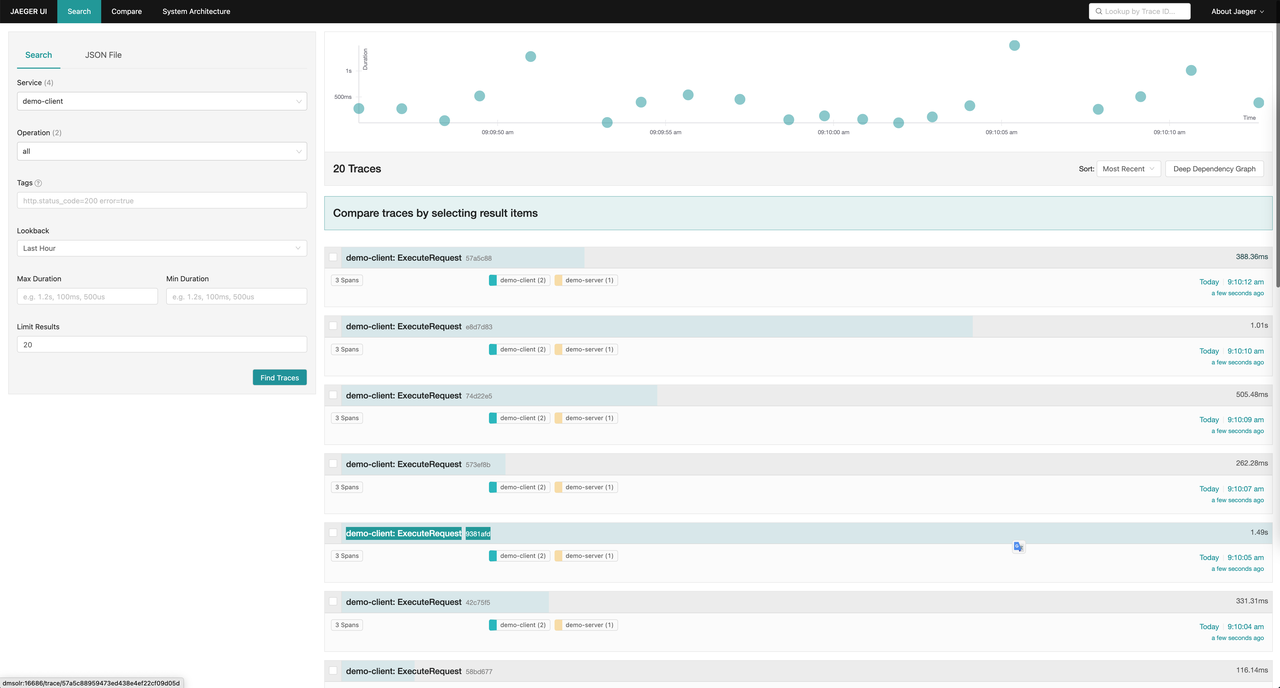Click the 3 Spans badge in trace 573ef8b
1280x688 pixels.
(347, 487)
